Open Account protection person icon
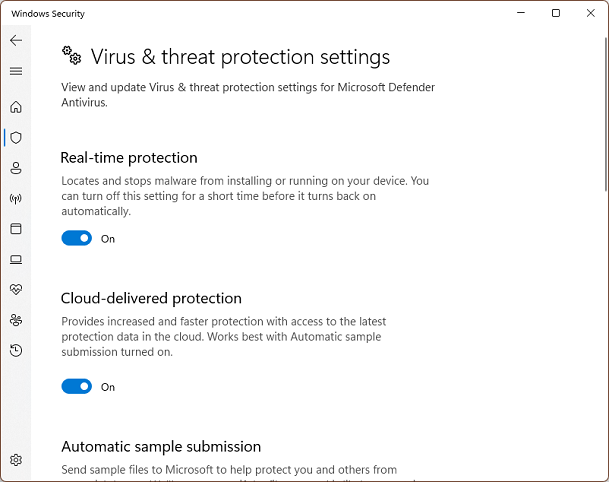This screenshot has height=482, width=609. point(16,168)
